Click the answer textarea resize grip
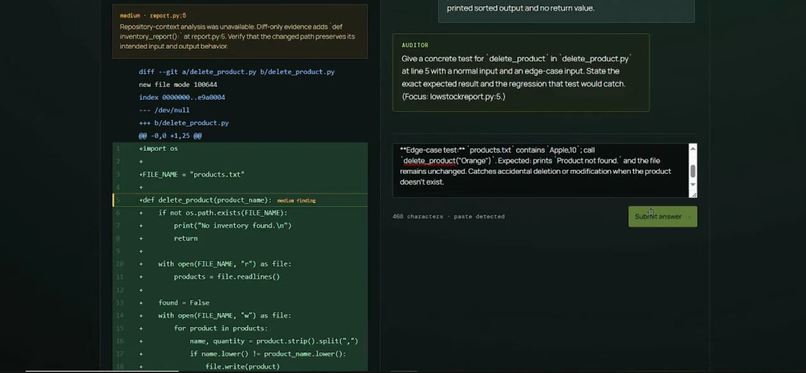The image size is (806, 373). (x=693, y=194)
